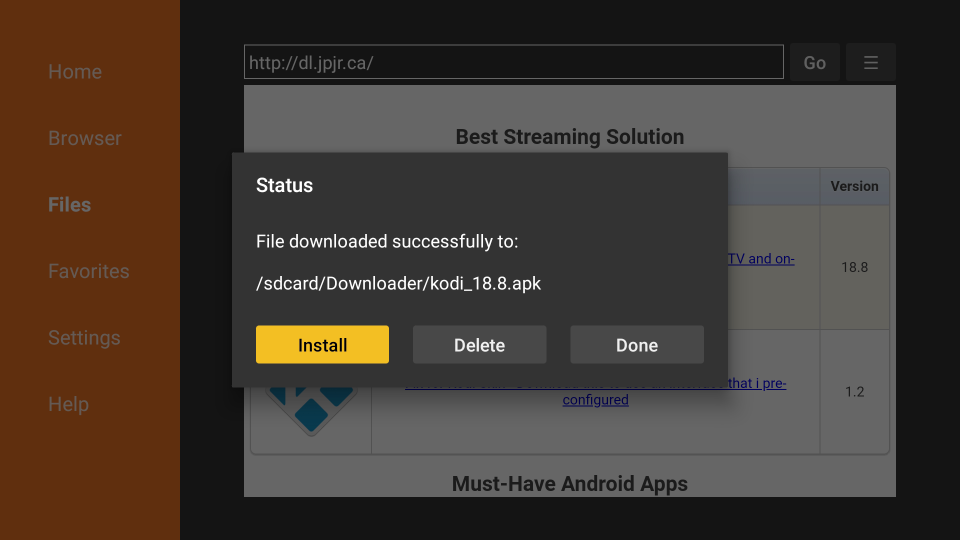This screenshot has width=960, height=540.
Task: Select the 18.8 version cell
Action: [x=854, y=268]
